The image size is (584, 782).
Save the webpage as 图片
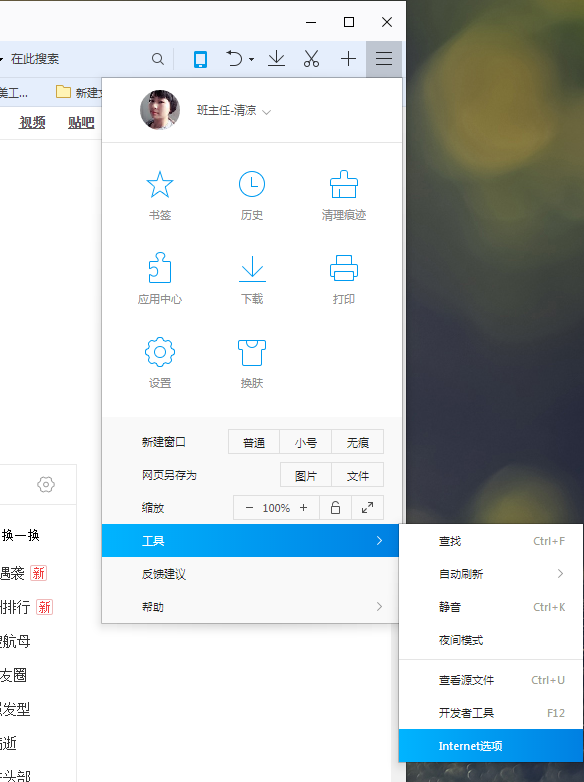306,476
